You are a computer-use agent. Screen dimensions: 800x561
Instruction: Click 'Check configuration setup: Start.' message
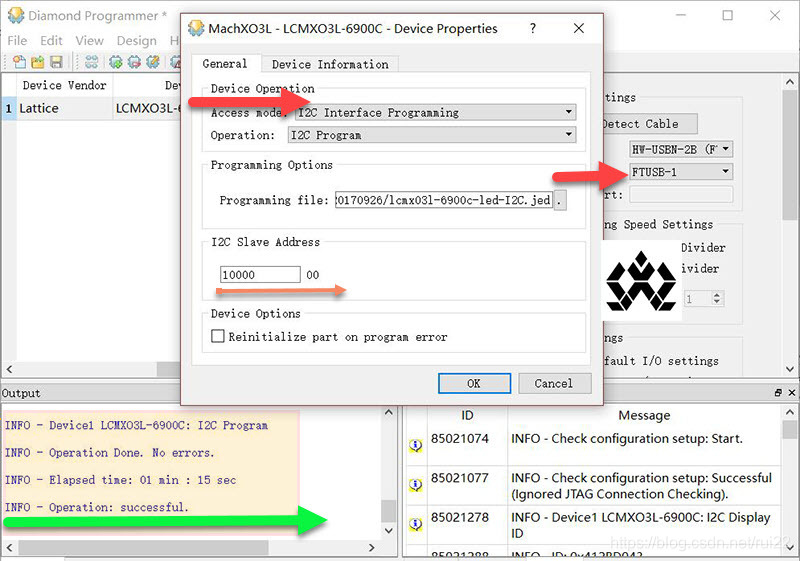pos(627,439)
